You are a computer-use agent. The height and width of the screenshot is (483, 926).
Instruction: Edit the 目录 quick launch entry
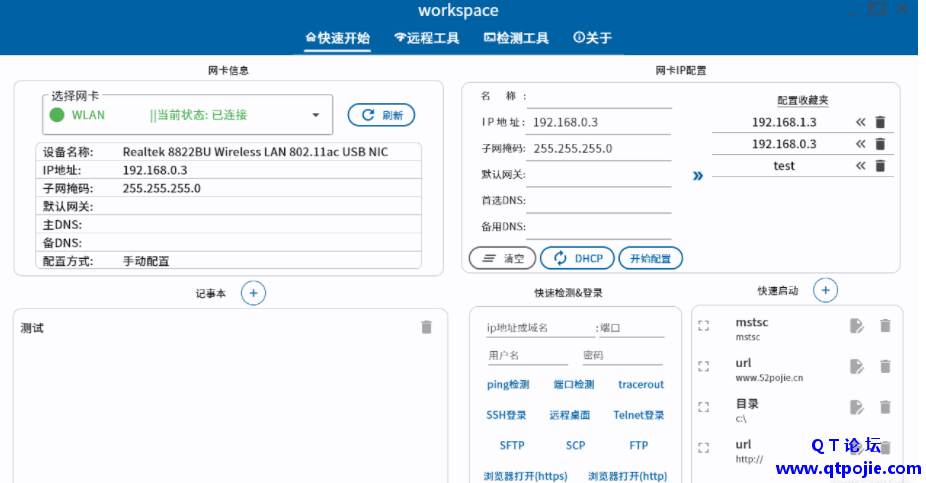tap(857, 407)
